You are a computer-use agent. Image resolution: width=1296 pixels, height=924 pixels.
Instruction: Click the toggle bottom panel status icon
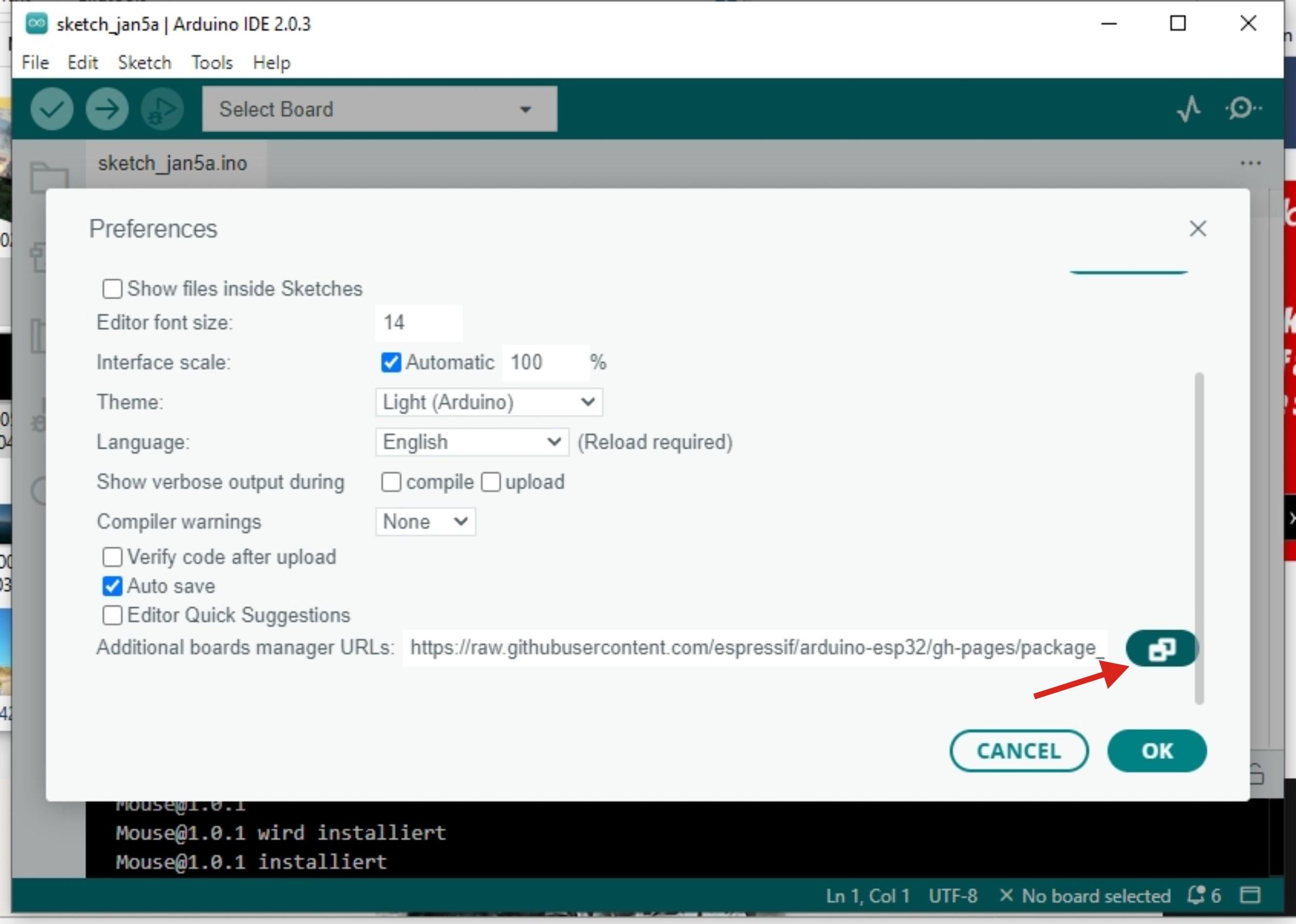pyautogui.click(x=1250, y=895)
